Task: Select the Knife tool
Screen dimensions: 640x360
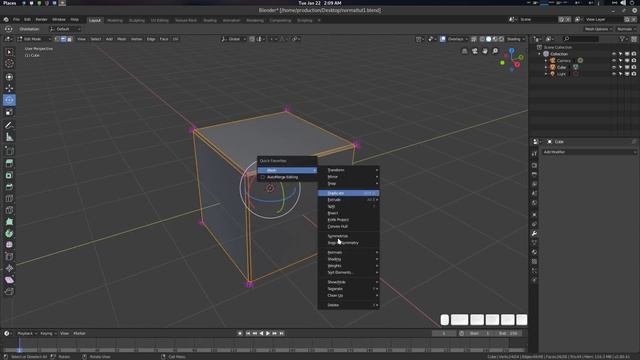Action: pos(9,210)
